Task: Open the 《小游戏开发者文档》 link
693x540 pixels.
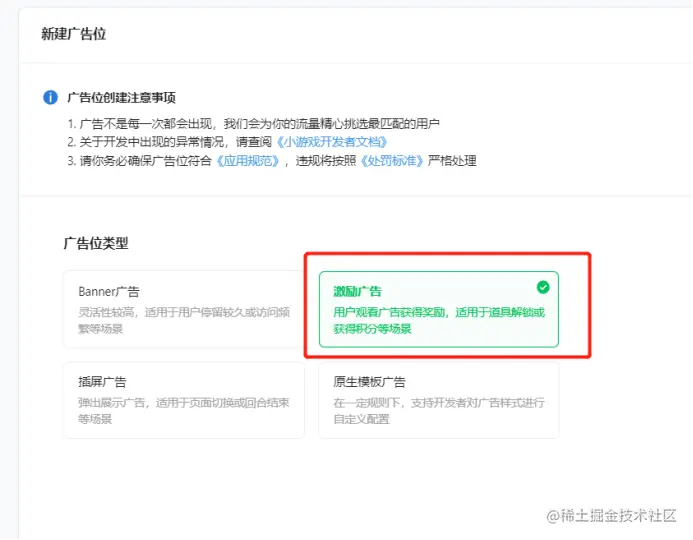Action: (x=331, y=142)
